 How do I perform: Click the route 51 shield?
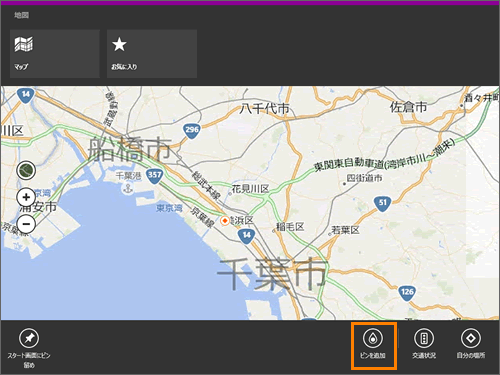pyautogui.click(x=382, y=204)
